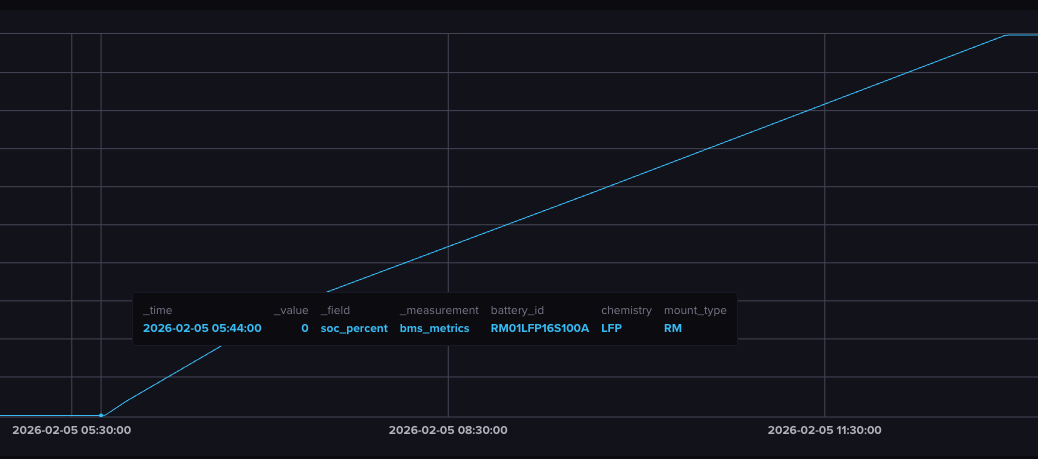Click the _measurement column header in tooltip
The height and width of the screenshot is (459, 1038).
coord(439,310)
